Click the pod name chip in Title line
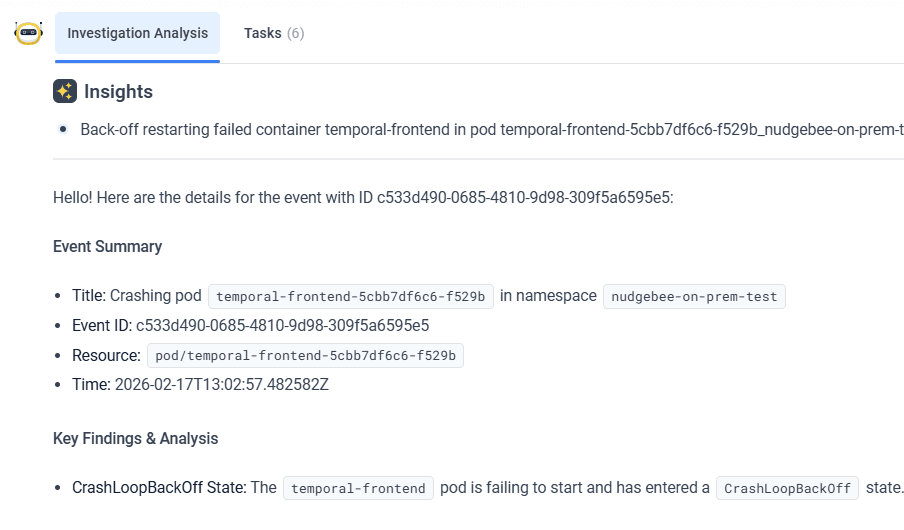This screenshot has width=904, height=530. click(x=350, y=296)
